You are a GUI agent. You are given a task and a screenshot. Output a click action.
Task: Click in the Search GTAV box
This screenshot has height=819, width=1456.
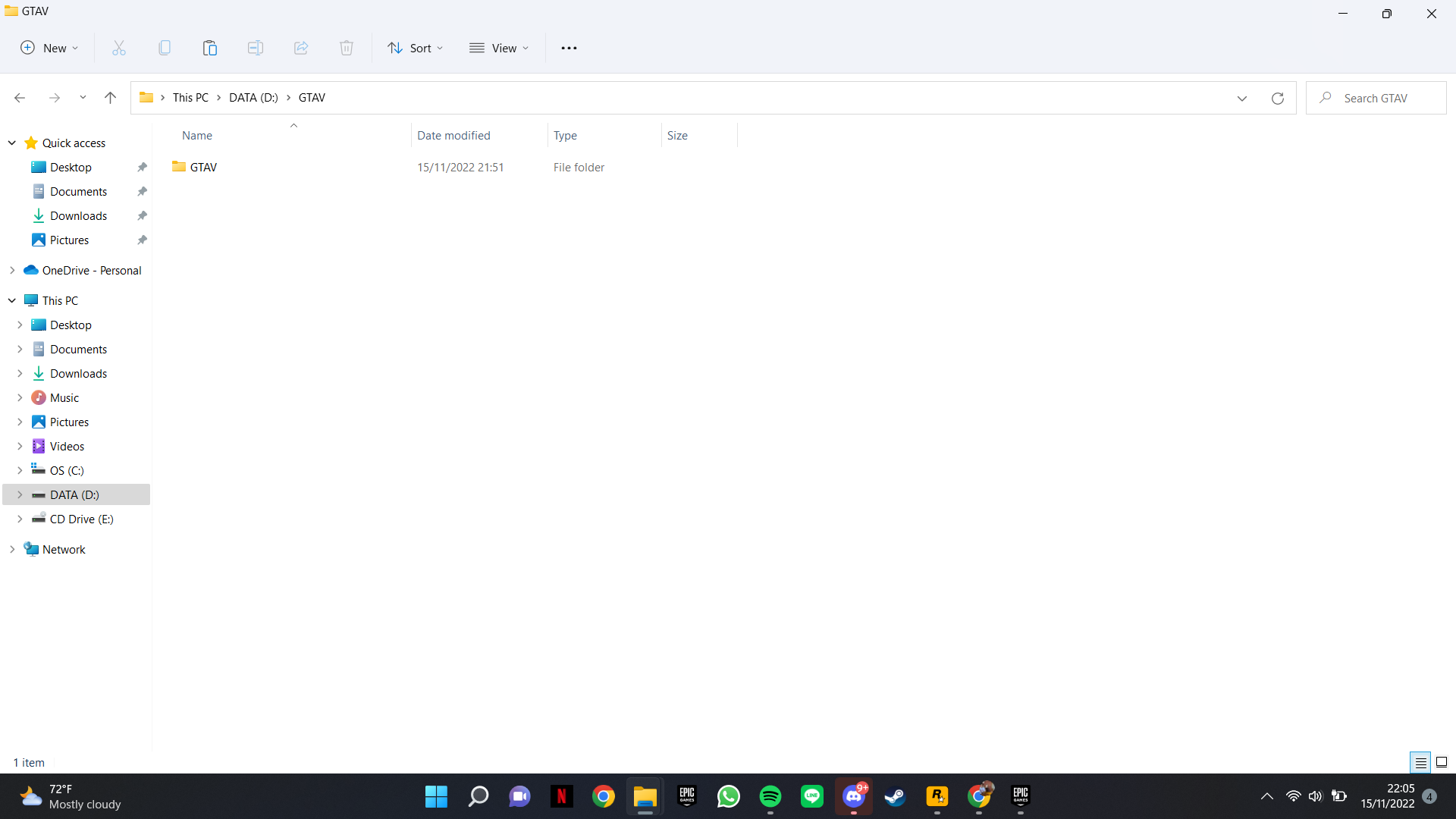(x=1376, y=98)
